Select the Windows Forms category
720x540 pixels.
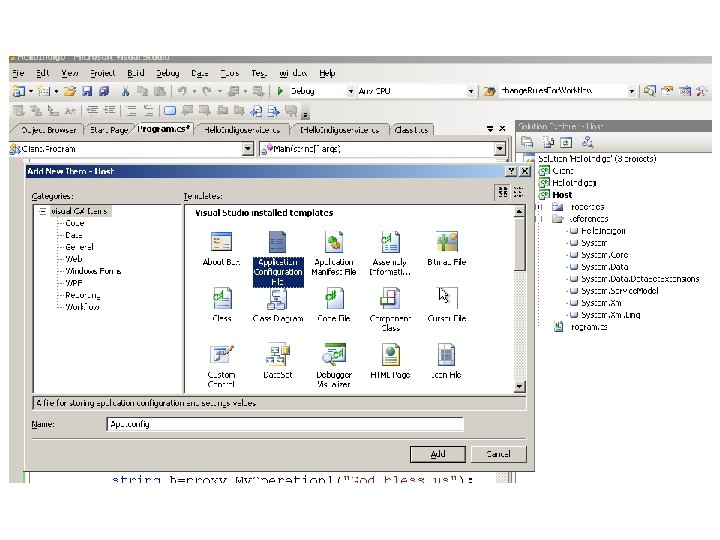tap(93, 271)
